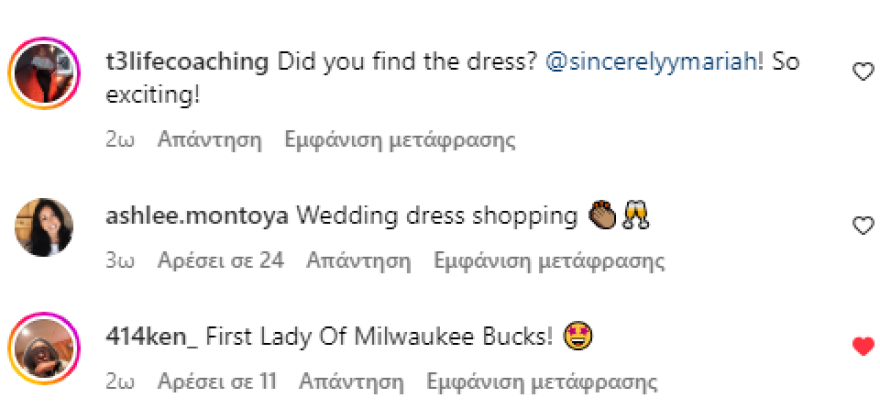The width and height of the screenshot is (880, 420).
Task: Open the 414ken_ username link
Action: tap(151, 337)
